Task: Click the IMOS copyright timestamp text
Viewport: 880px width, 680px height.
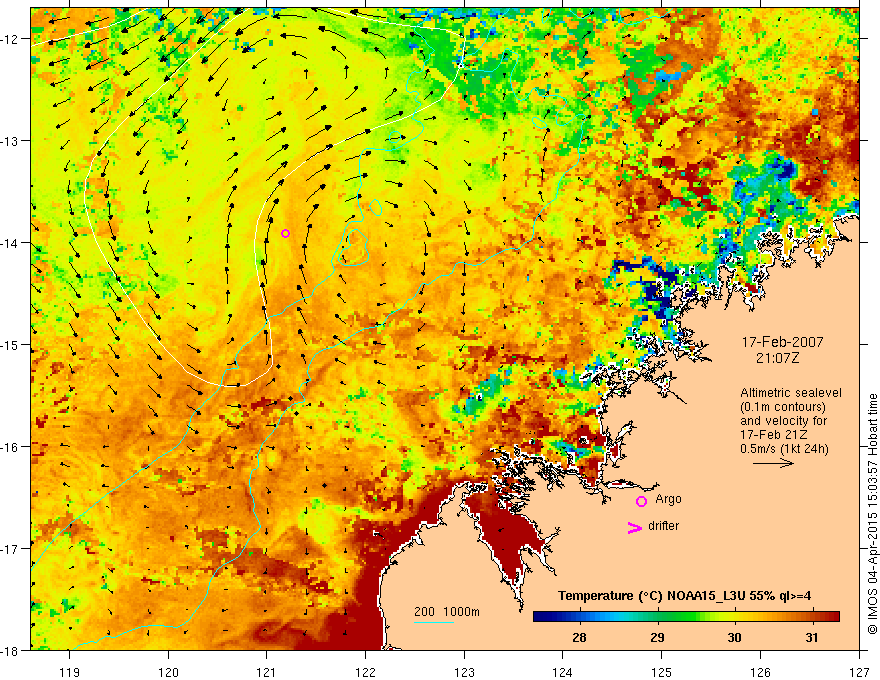Action: pos(872,515)
